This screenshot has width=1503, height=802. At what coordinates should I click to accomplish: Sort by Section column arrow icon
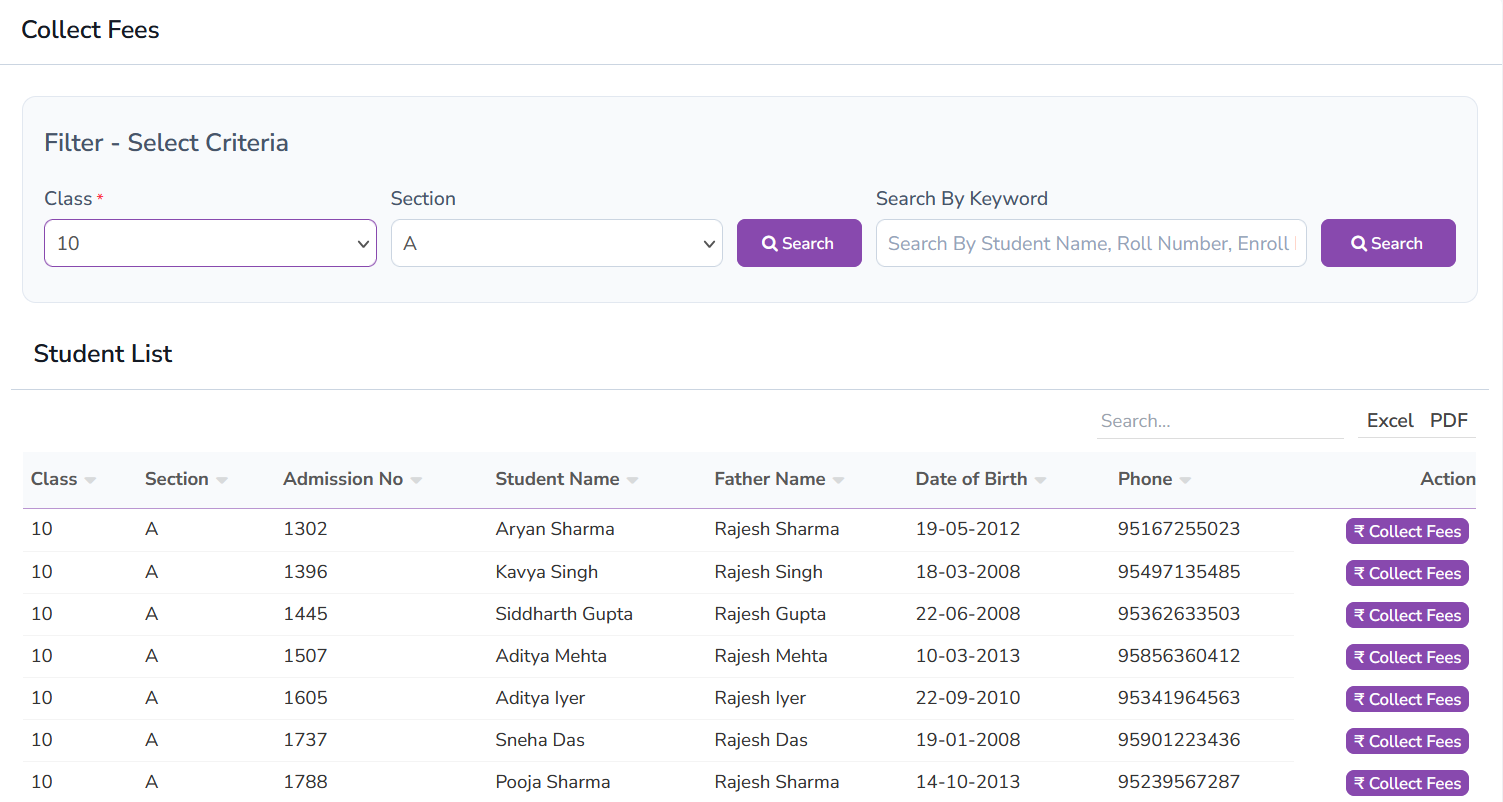click(222, 481)
